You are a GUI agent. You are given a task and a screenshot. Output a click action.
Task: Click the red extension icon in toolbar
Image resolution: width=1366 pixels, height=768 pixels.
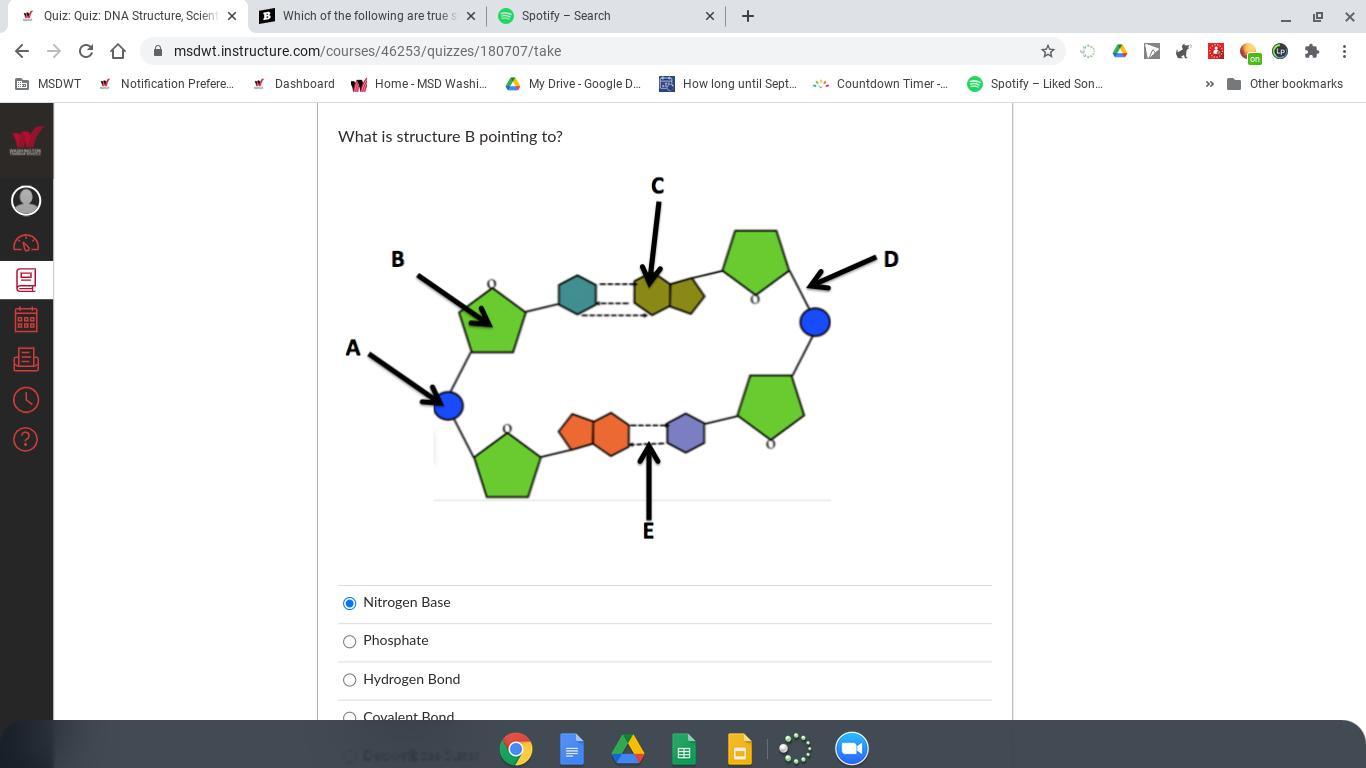coord(1216,51)
